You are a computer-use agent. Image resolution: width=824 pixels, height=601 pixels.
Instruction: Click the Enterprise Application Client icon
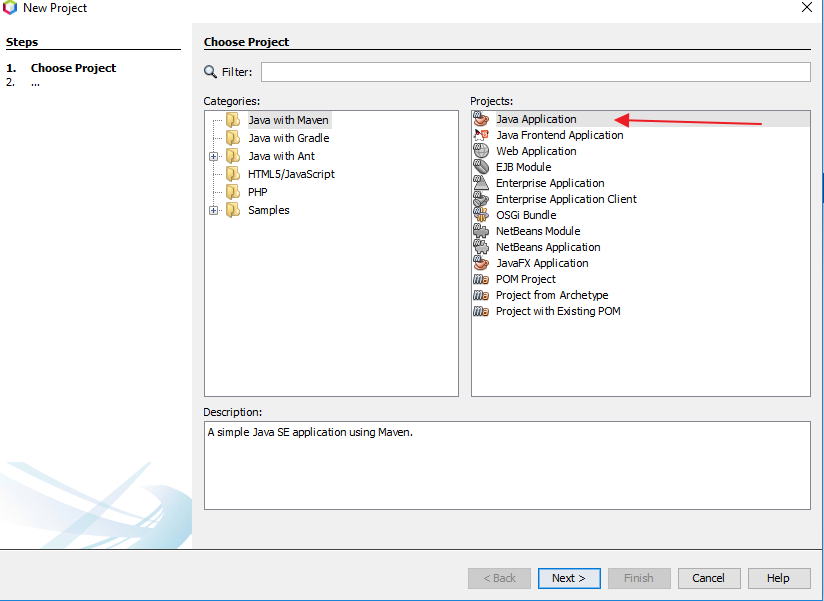(481, 199)
